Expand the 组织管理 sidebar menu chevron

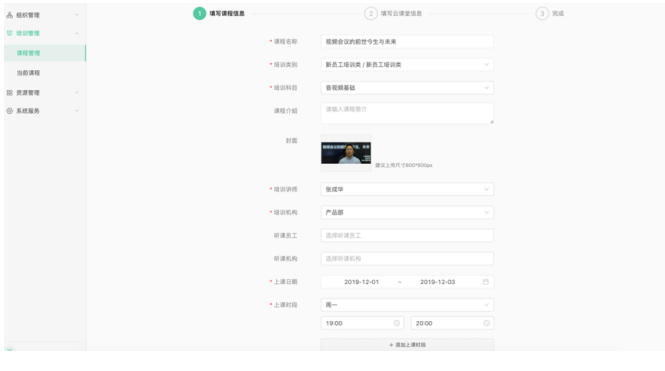coord(77,15)
